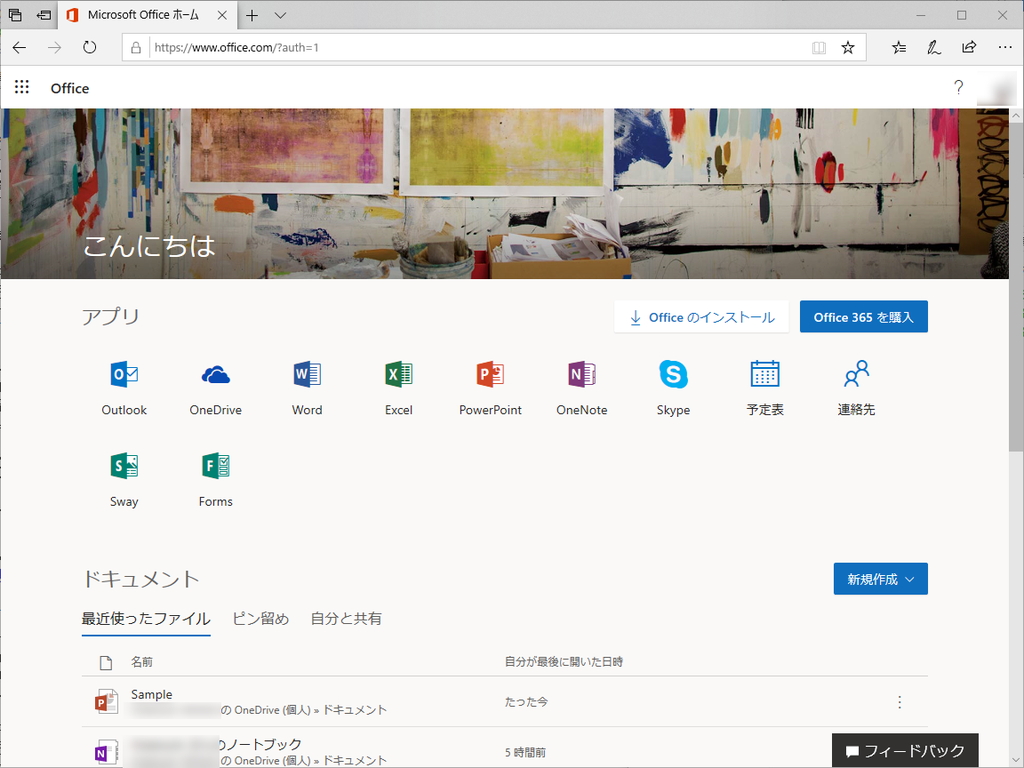Click the Office 365 を購入 button
Image resolution: width=1024 pixels, height=768 pixels.
click(x=863, y=316)
